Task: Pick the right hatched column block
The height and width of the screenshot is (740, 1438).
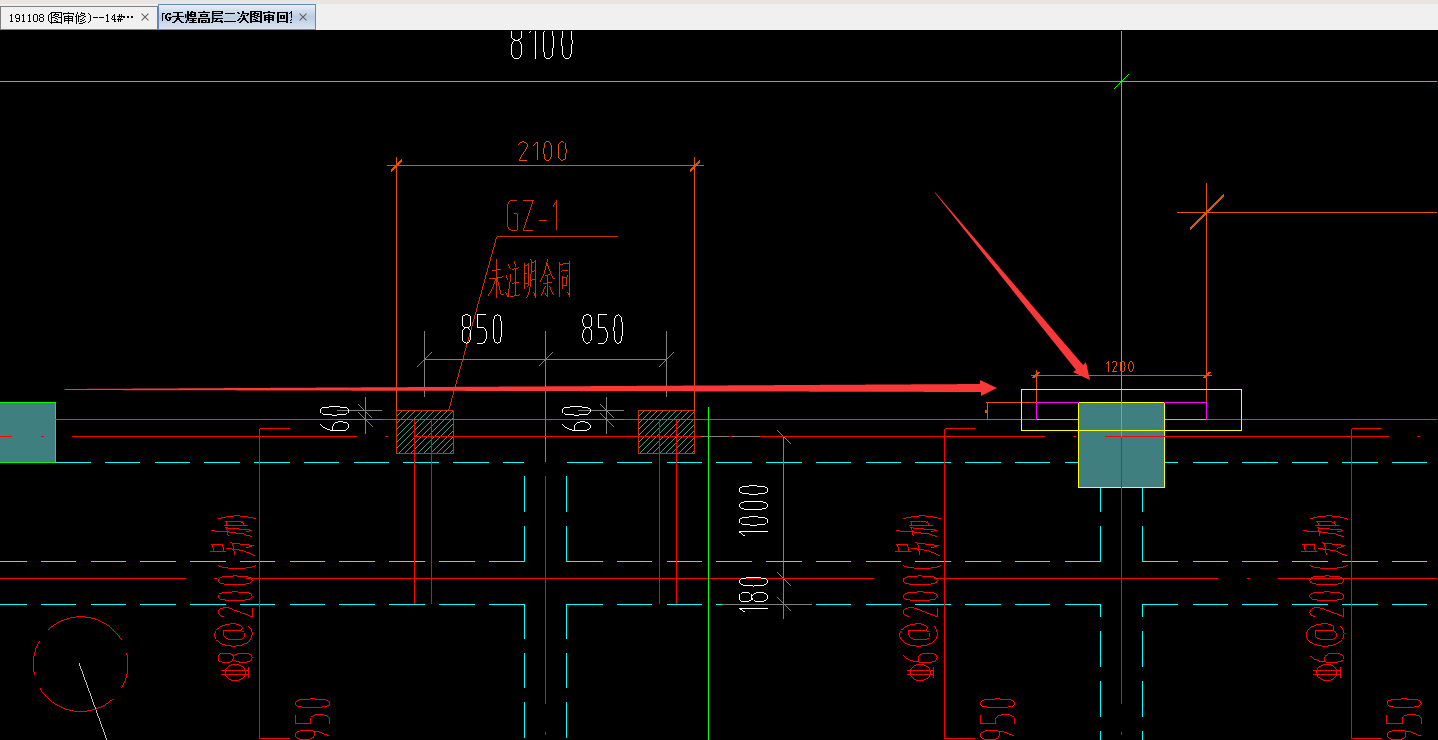Action: 666,432
